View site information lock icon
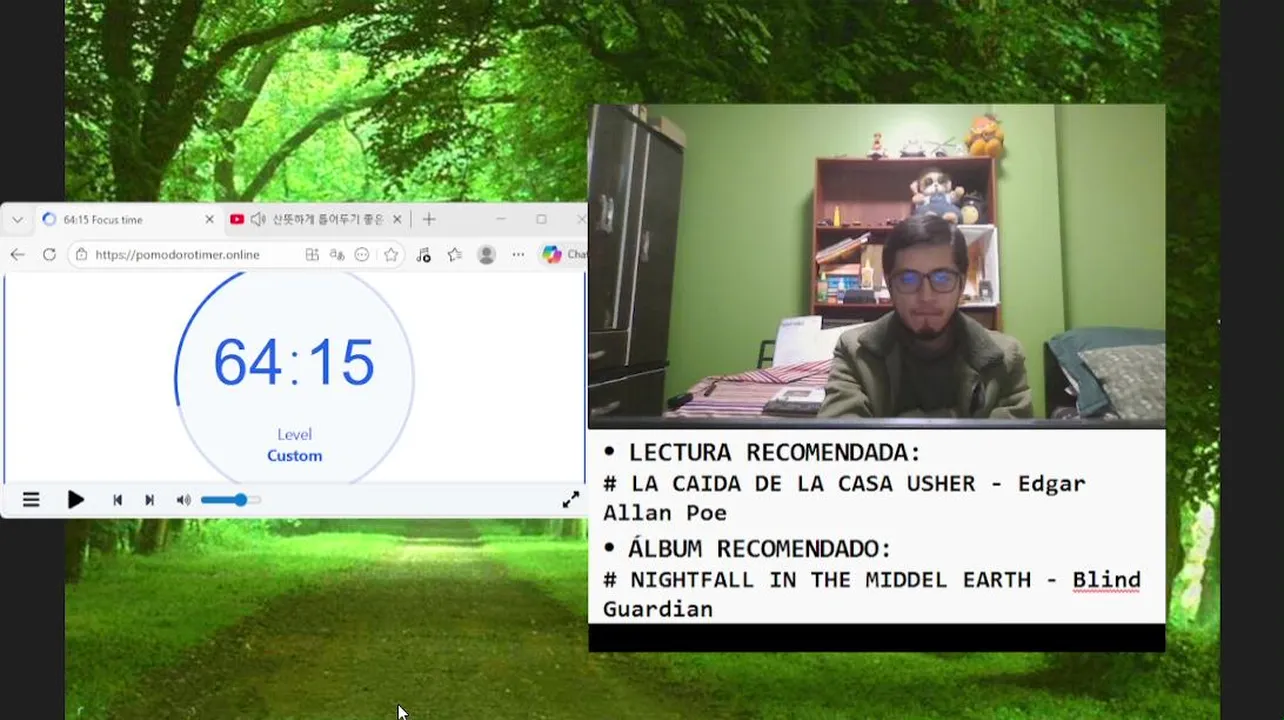This screenshot has height=720, width=1284. [82, 255]
